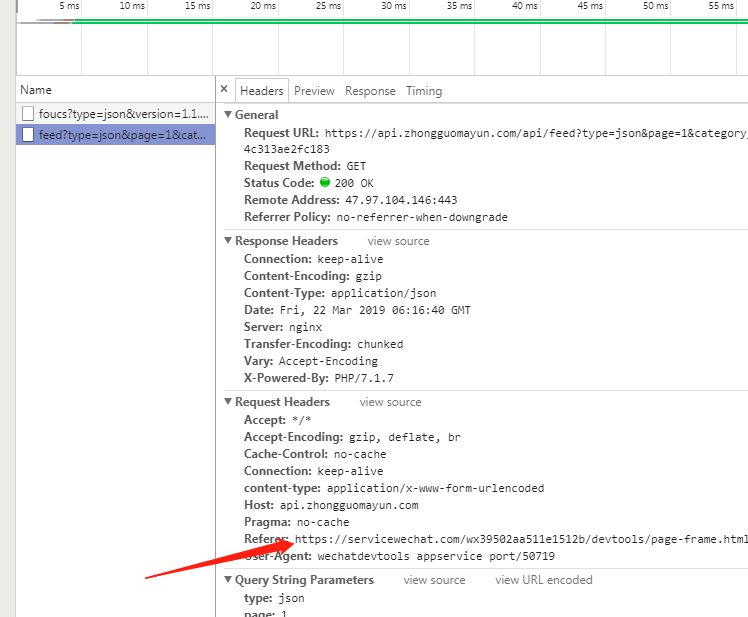Select the feed?type=json request row
Screen dimensions: 748x617
124,134
